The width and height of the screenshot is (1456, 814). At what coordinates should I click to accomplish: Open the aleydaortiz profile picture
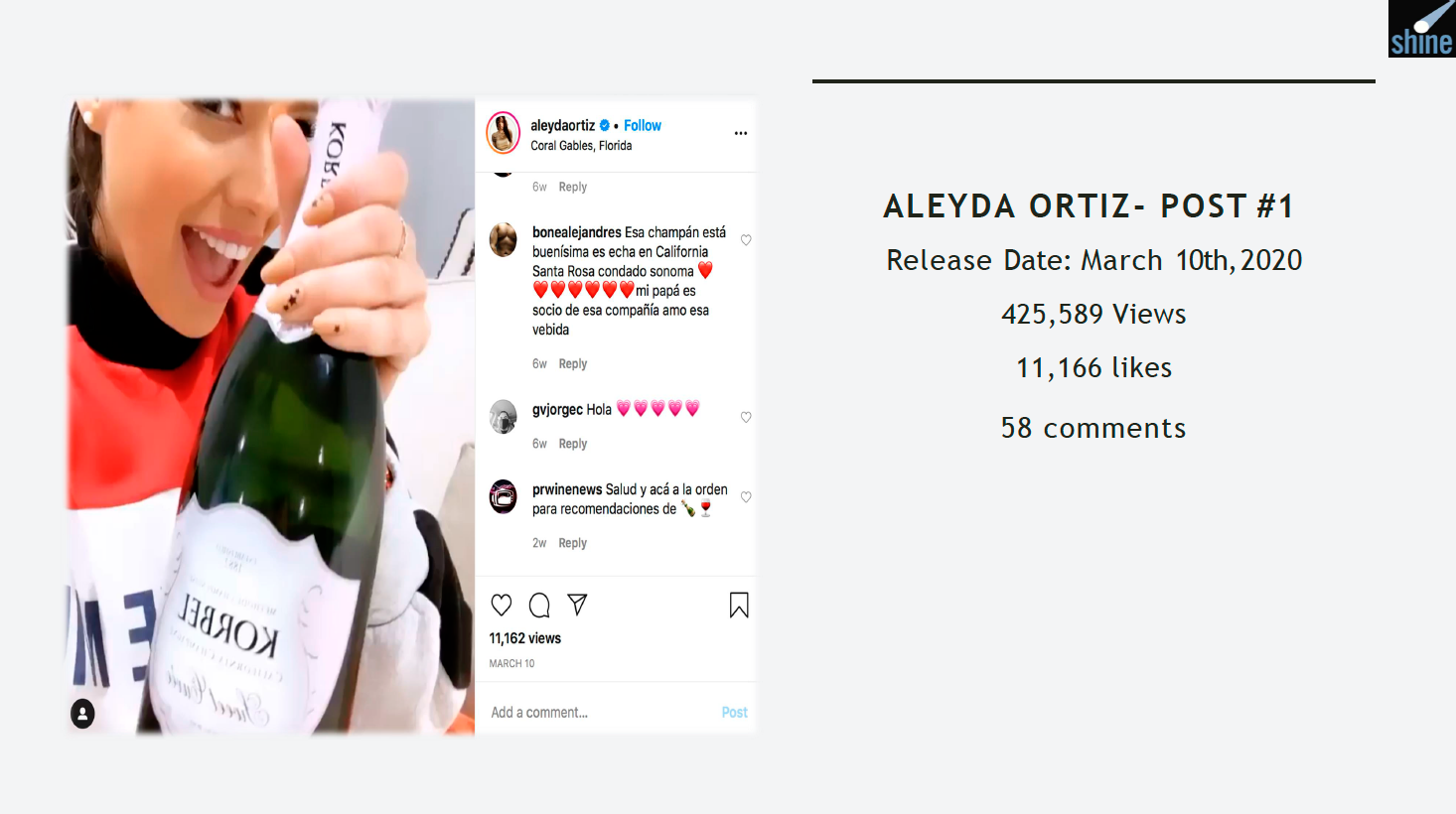tap(504, 133)
